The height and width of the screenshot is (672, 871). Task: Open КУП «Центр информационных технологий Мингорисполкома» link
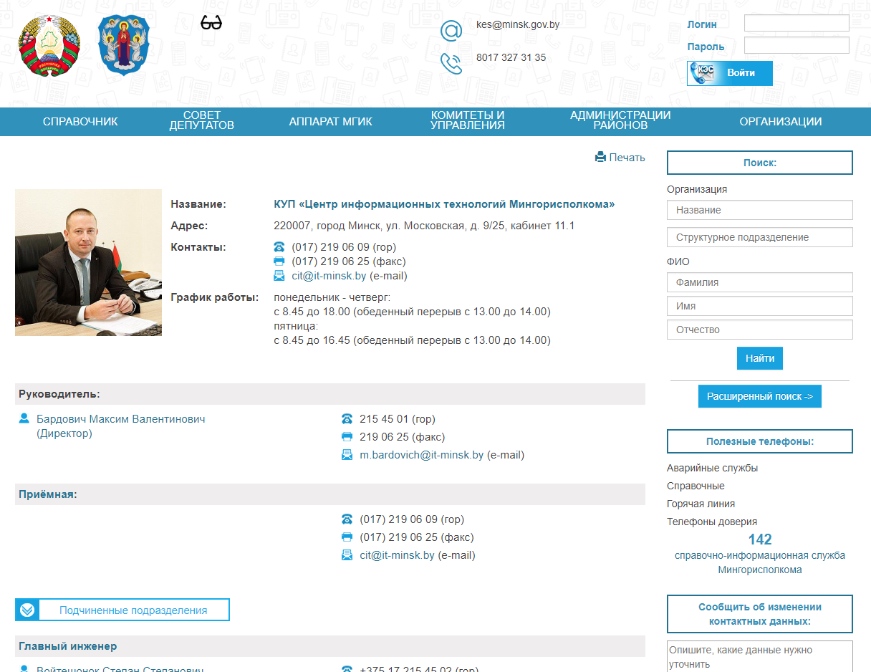click(444, 204)
